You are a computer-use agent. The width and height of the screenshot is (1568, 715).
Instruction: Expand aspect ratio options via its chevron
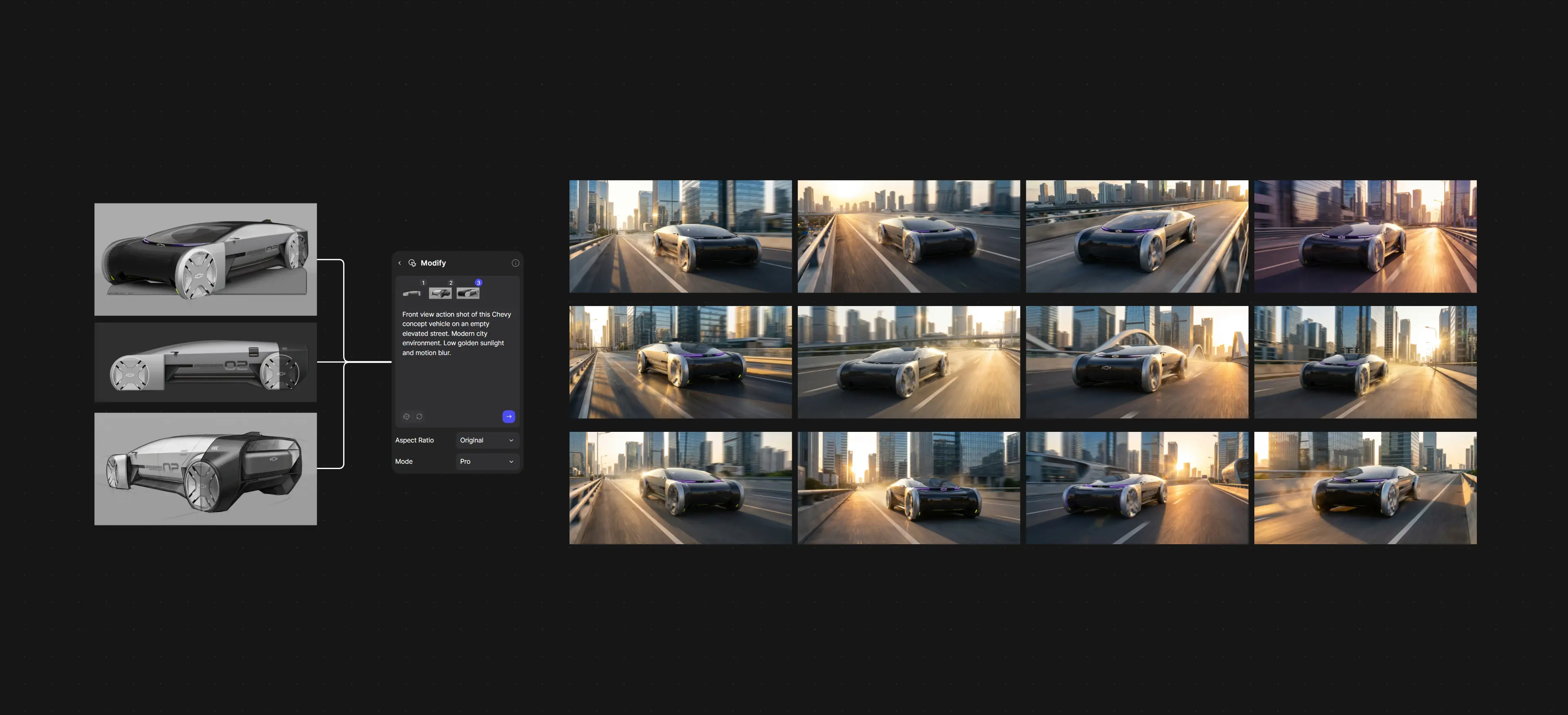tap(511, 440)
